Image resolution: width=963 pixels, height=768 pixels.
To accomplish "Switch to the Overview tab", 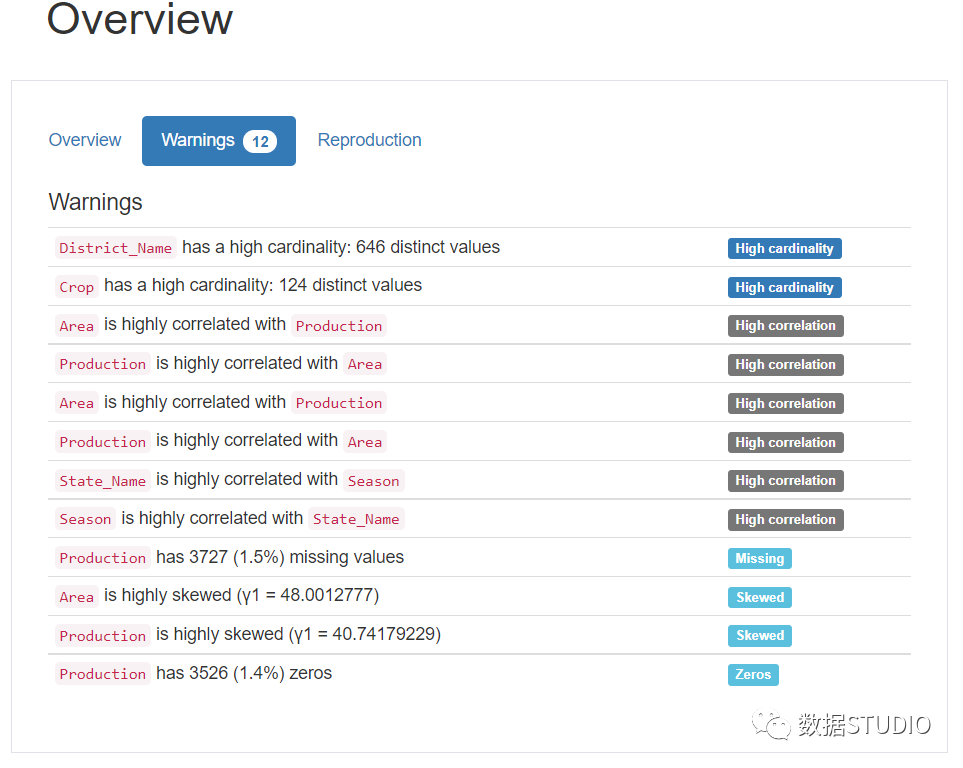I will coord(84,140).
